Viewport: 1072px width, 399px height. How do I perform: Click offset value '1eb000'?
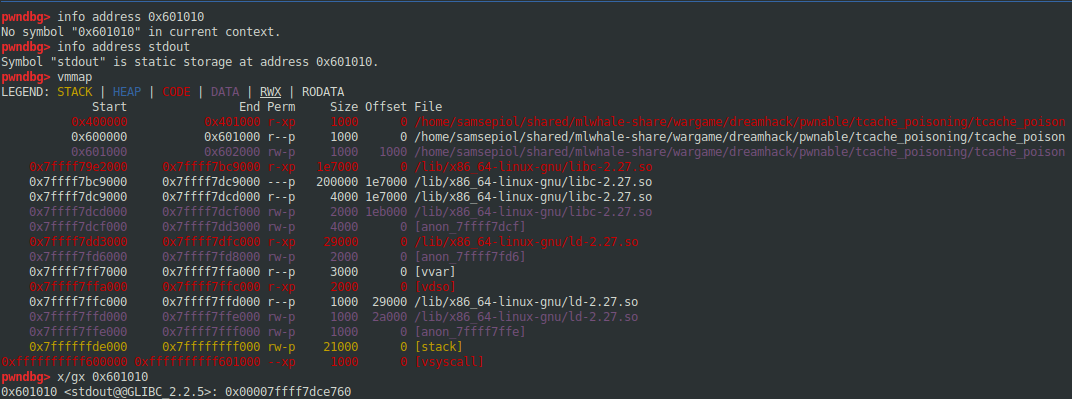[386, 212]
